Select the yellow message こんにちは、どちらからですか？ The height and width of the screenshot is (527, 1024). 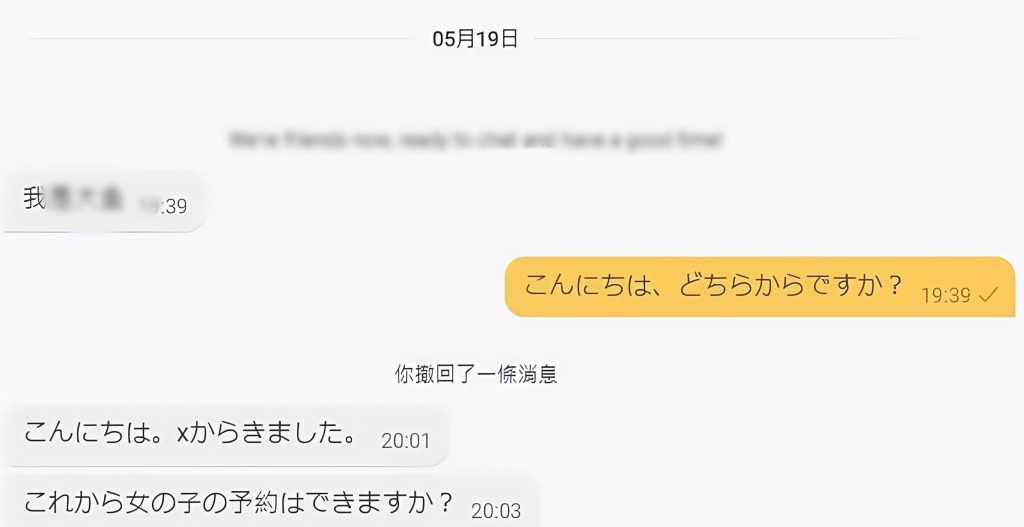pos(760,287)
